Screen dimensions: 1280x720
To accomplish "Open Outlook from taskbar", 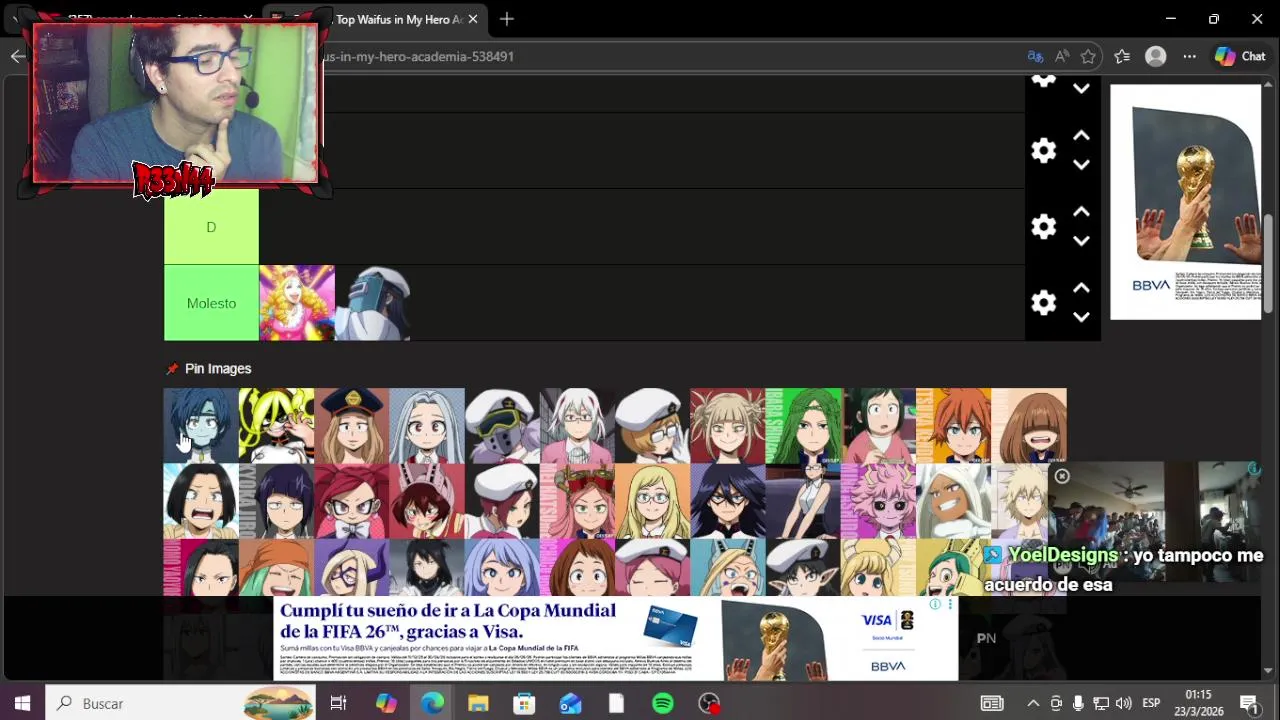I will pyautogui.click(x=570, y=703).
